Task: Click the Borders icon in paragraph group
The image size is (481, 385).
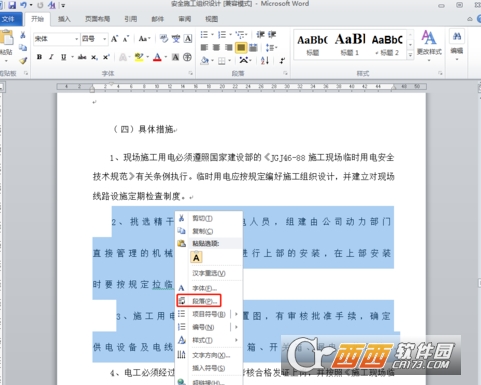Action: pos(222,61)
